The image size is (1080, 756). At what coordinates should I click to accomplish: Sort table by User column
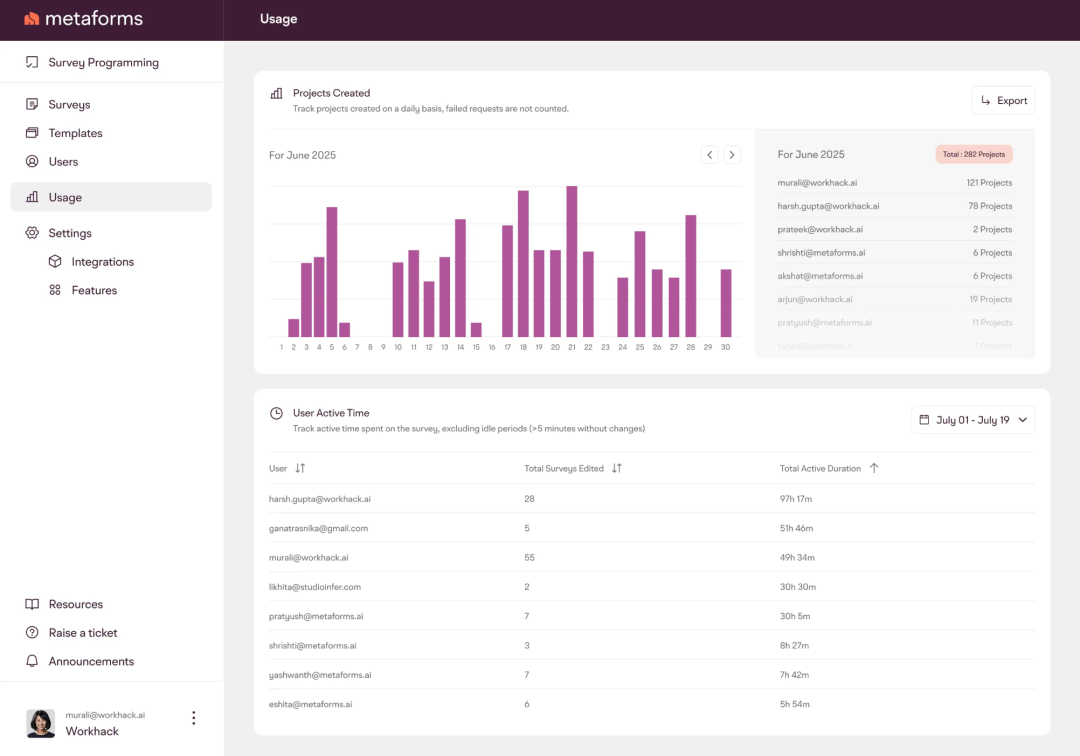(x=300, y=468)
